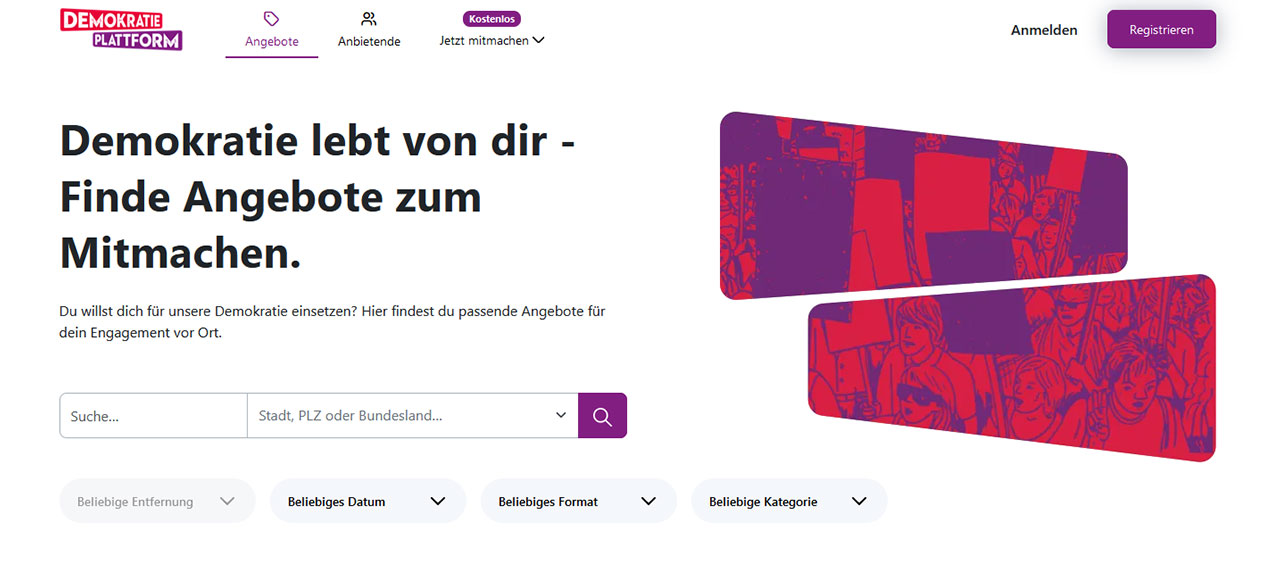This screenshot has height=580, width=1280.
Task: Click the magnifying glass search button
Action: (x=602, y=416)
